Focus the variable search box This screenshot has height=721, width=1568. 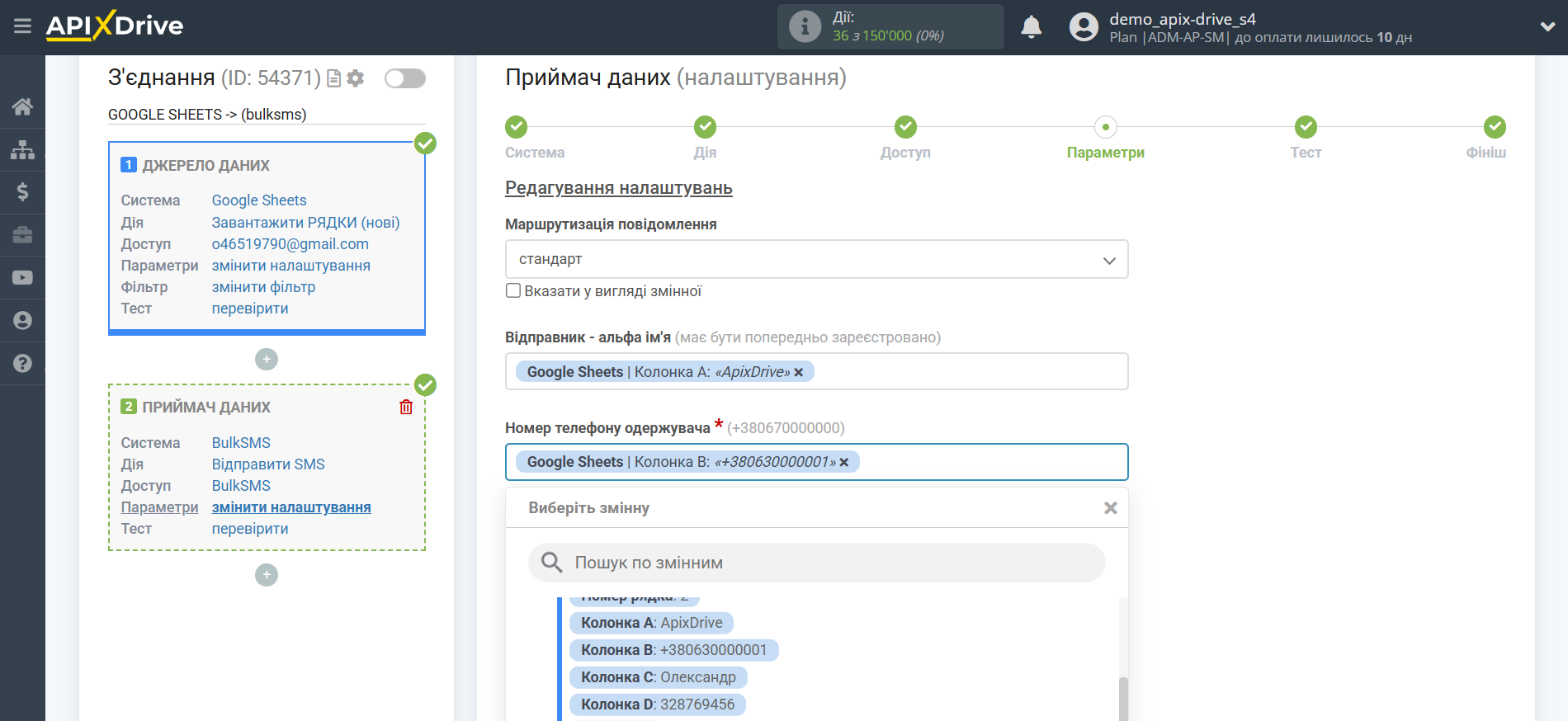816,563
